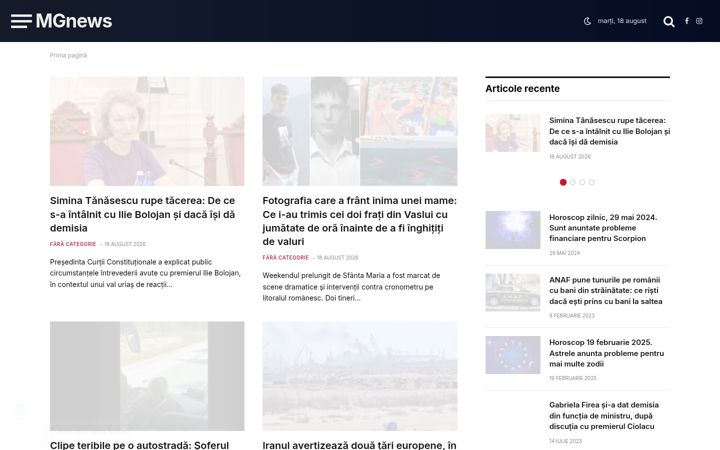This screenshot has height=450, width=720.
Task: Open Horoscop 19 februarie 2025 article
Action: pyautogui.click(x=607, y=353)
